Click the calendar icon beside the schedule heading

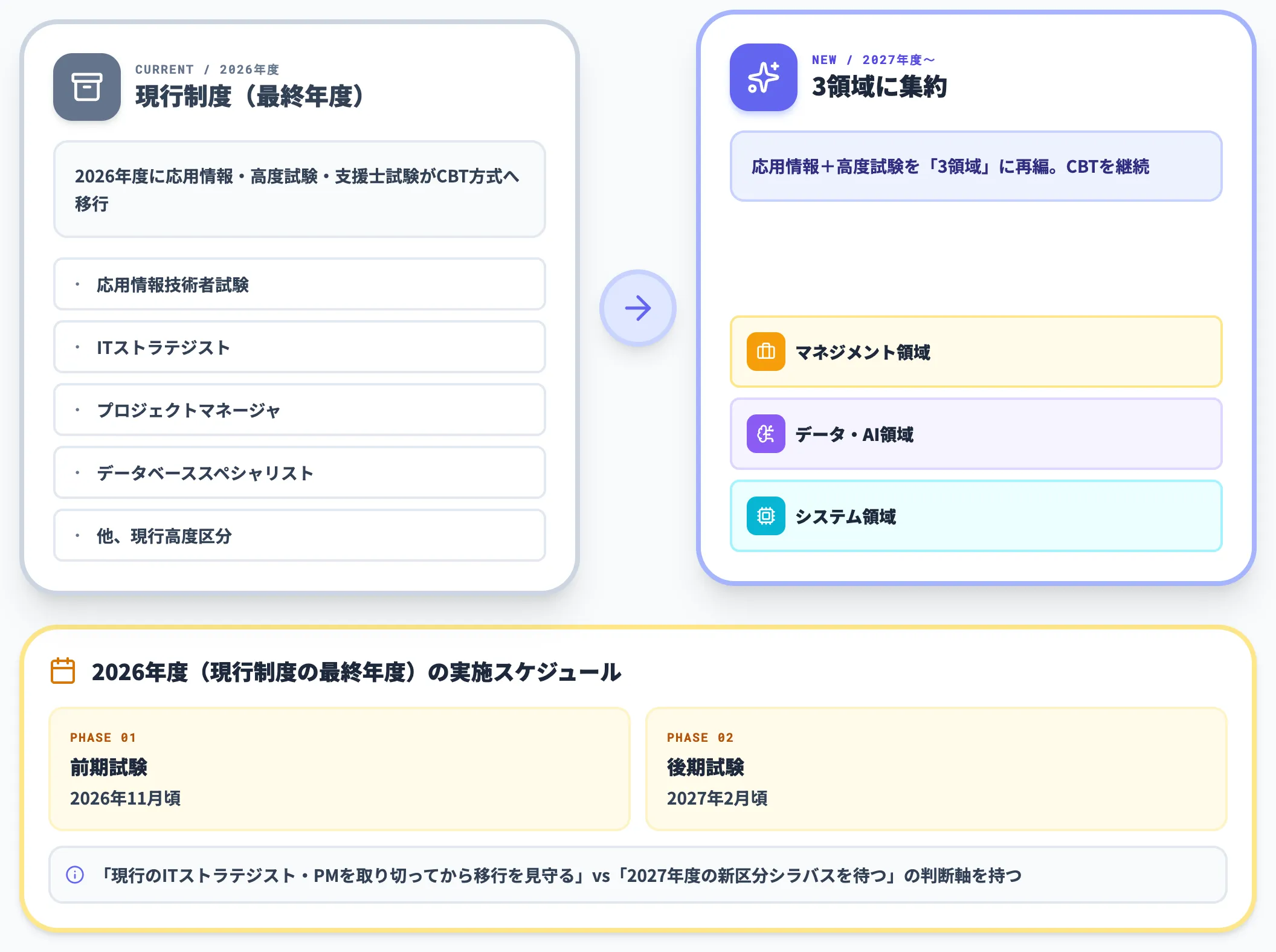63,671
